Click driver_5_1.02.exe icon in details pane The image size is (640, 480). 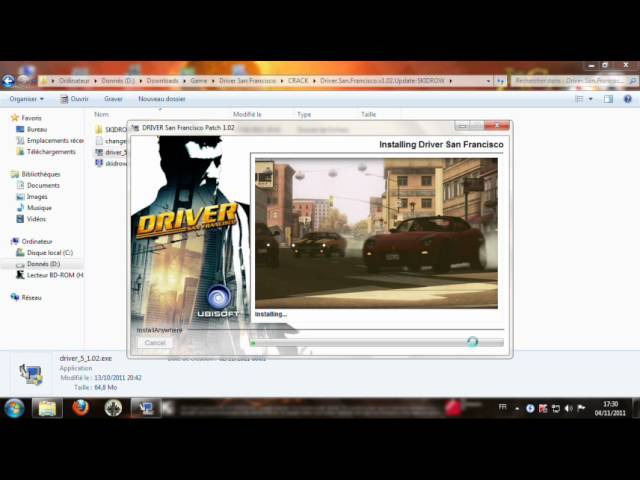click(31, 373)
